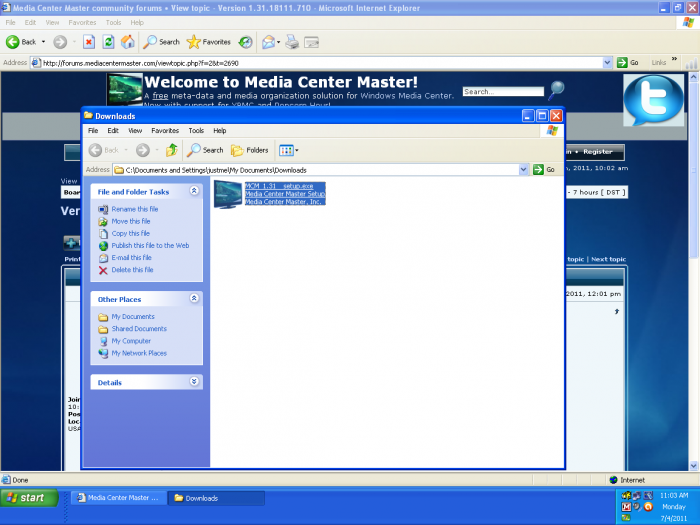This screenshot has width=700, height=525.
Task: Select MCM 1.31 setup.exe file icon
Action: [x=228, y=194]
